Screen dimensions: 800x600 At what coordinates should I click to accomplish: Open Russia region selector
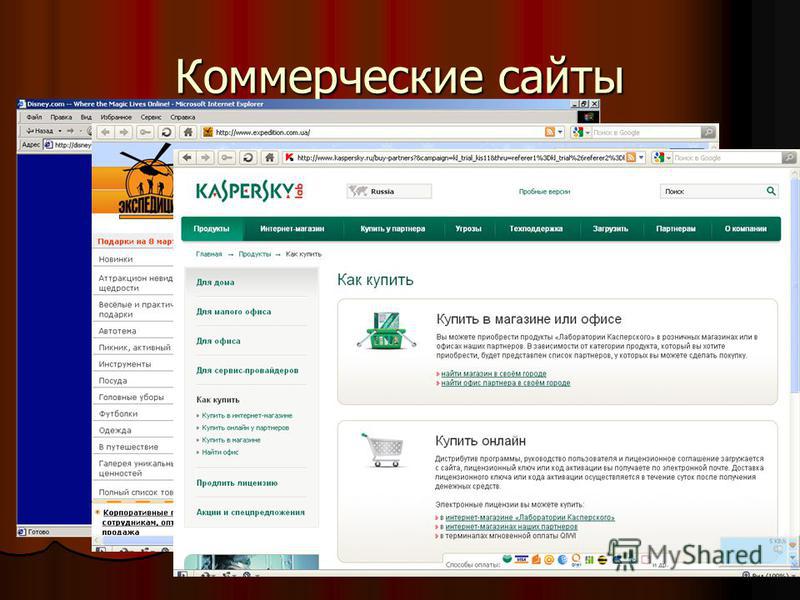[389, 191]
